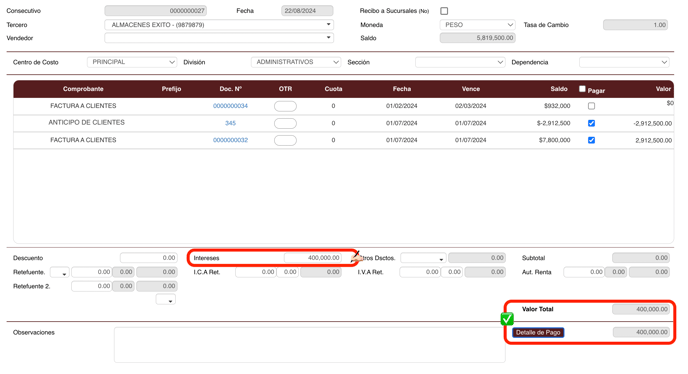The height and width of the screenshot is (374, 688).
Task: Expand the División ADMINISTRATIVOS dropdown
Action: [x=296, y=62]
